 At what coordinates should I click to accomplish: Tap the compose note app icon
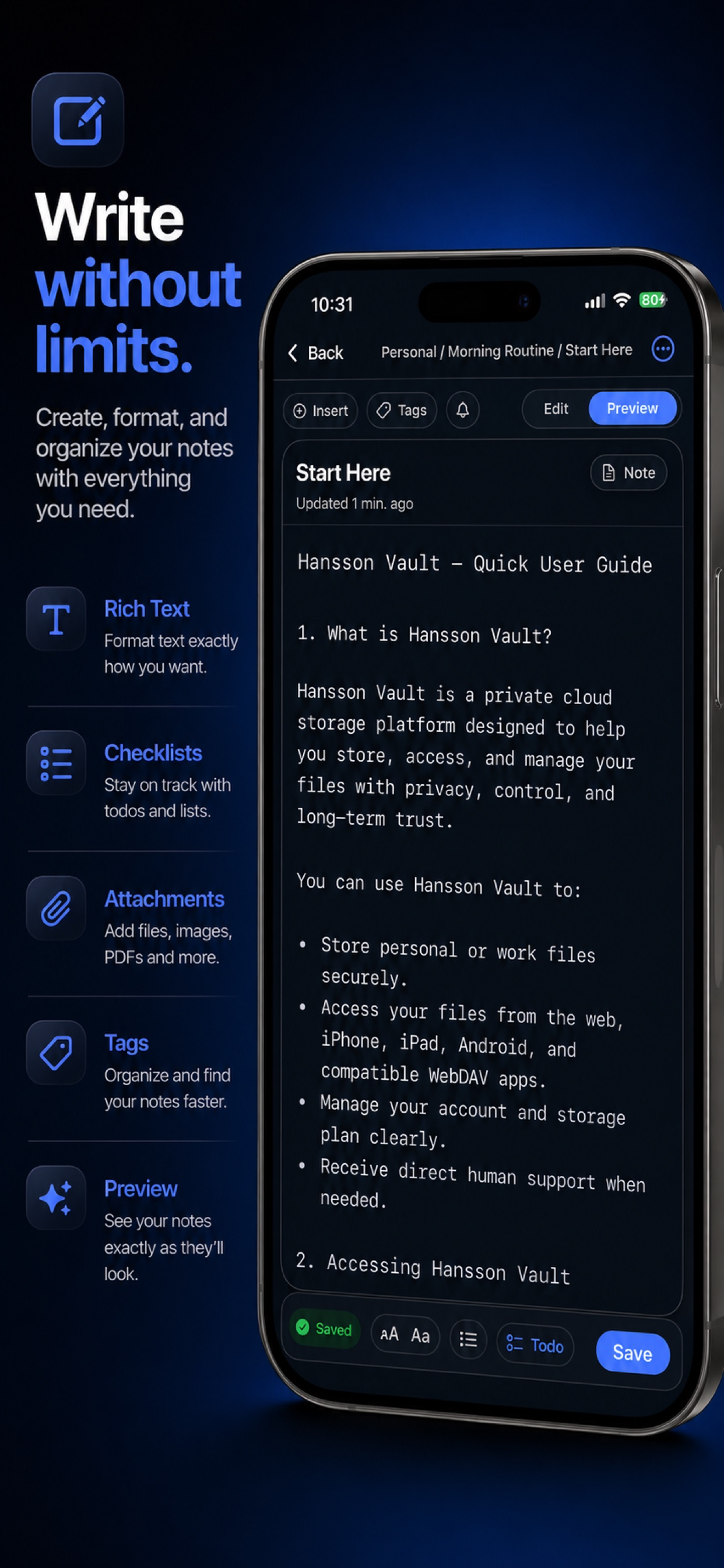(x=78, y=120)
